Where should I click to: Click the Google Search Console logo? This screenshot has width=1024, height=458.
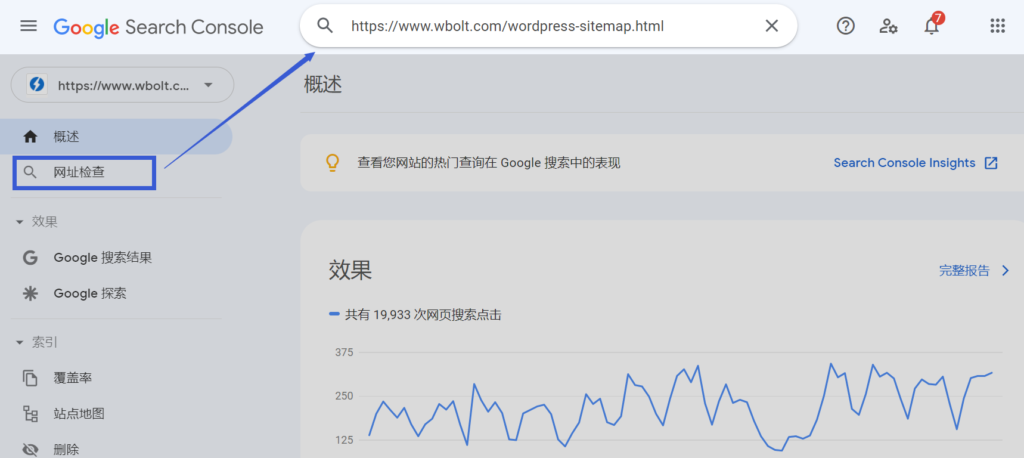coord(159,27)
